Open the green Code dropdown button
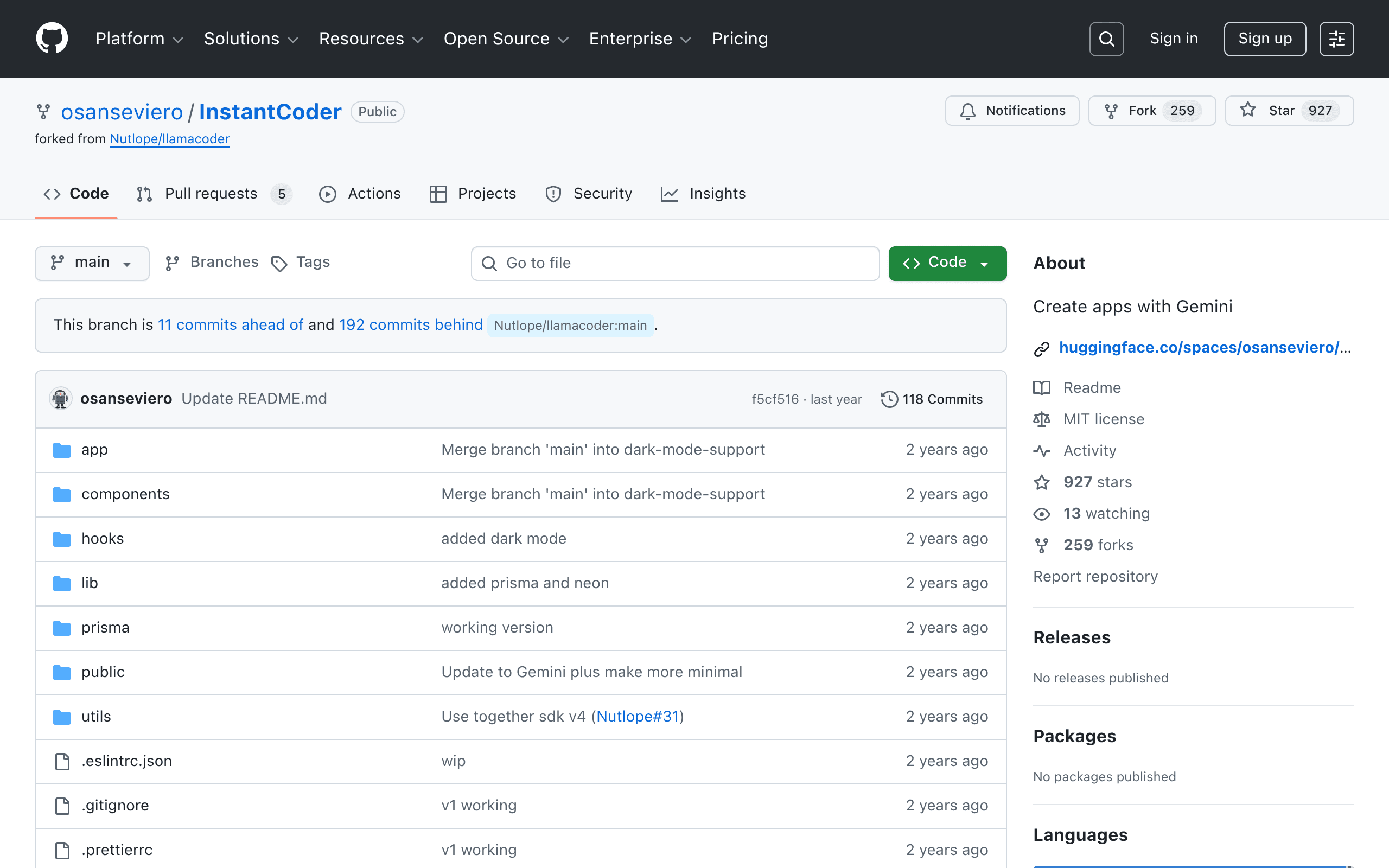 tap(947, 263)
